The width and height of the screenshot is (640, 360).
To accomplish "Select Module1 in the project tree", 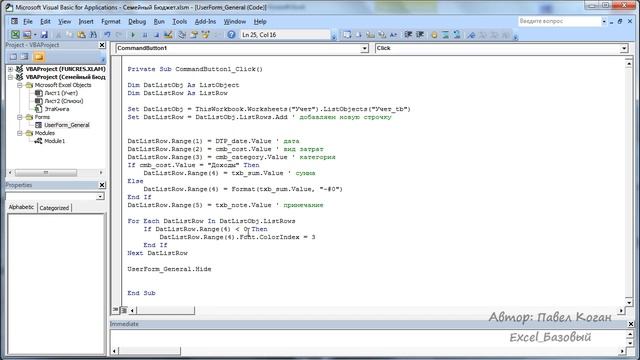I will [54, 141].
